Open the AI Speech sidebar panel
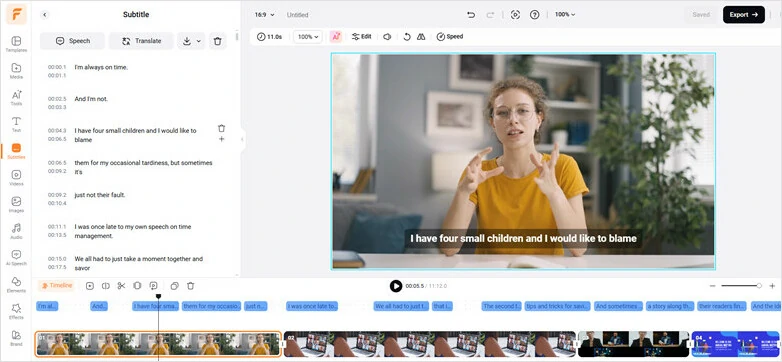This screenshot has height=362, width=782. [x=16, y=258]
